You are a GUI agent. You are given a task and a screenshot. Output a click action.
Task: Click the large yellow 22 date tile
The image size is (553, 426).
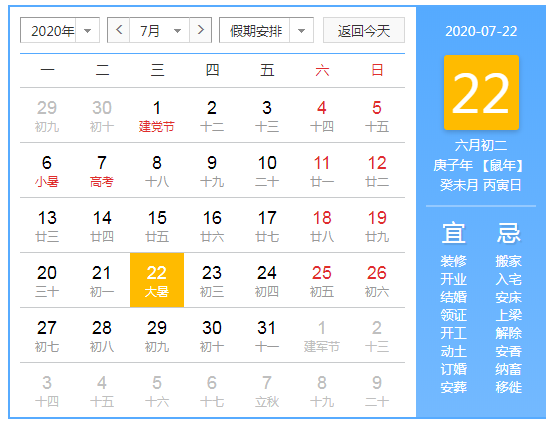(x=481, y=92)
